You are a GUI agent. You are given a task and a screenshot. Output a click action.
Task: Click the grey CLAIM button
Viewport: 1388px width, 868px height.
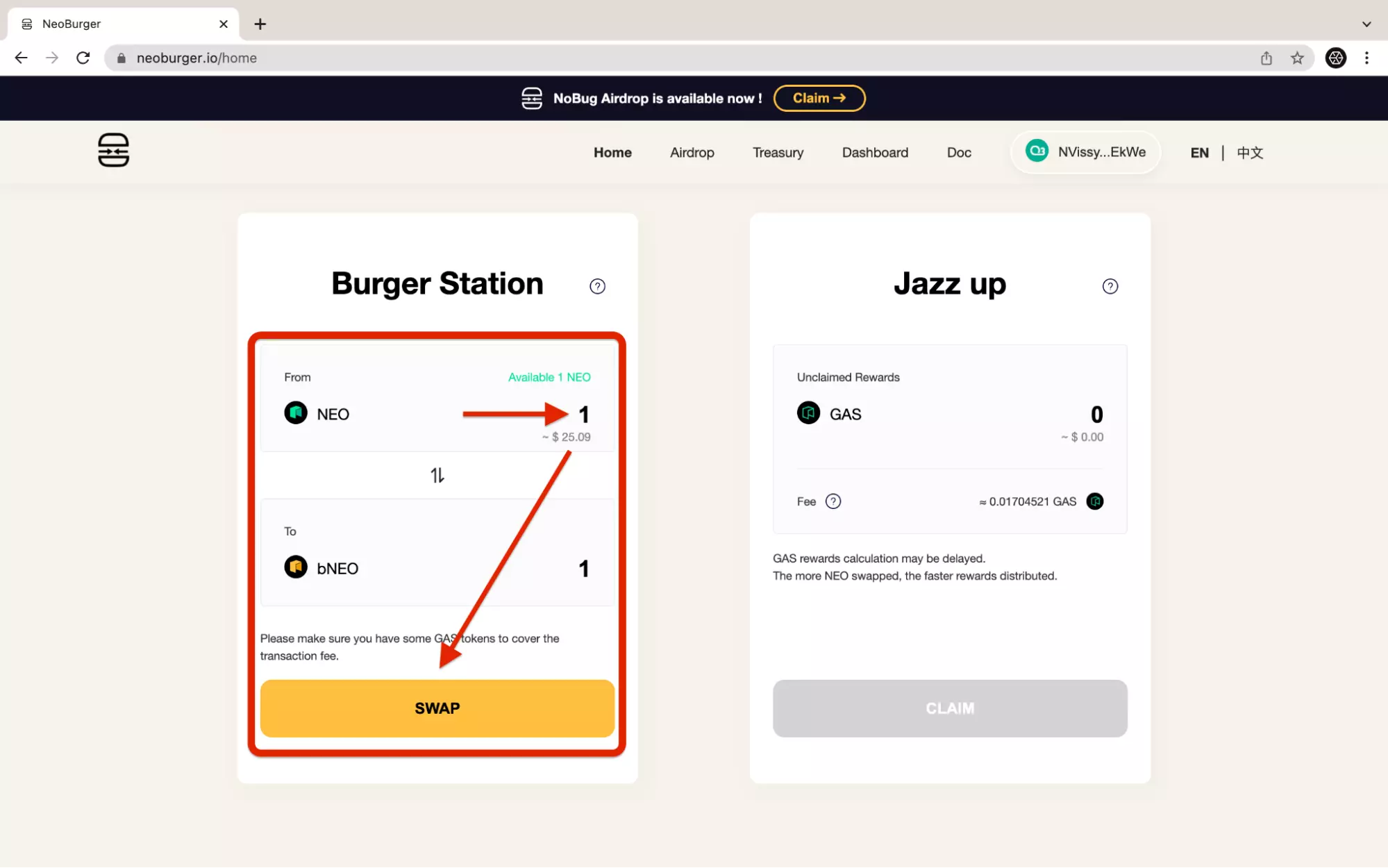point(950,708)
